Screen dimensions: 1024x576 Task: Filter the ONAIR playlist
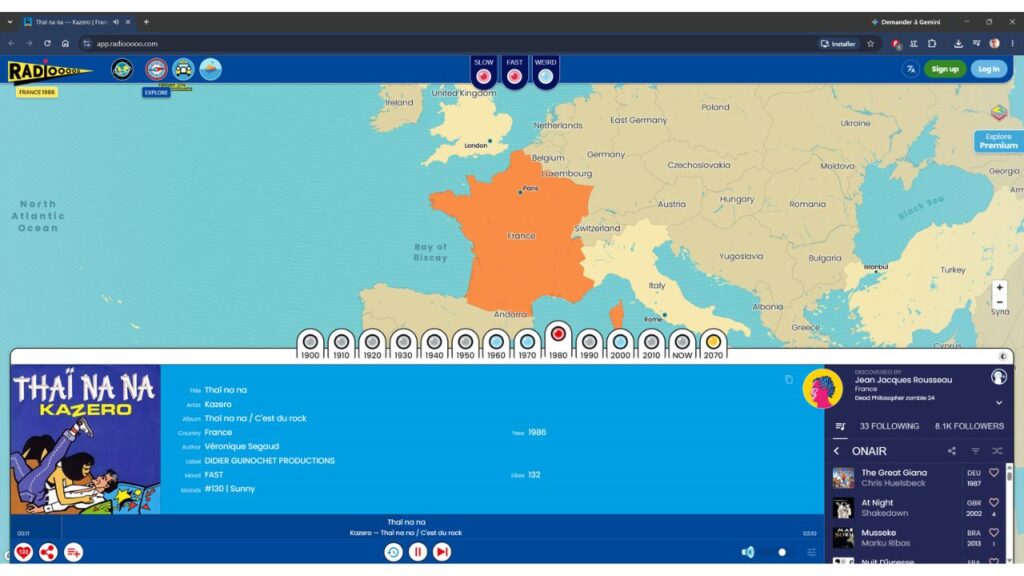pyautogui.click(x=975, y=451)
